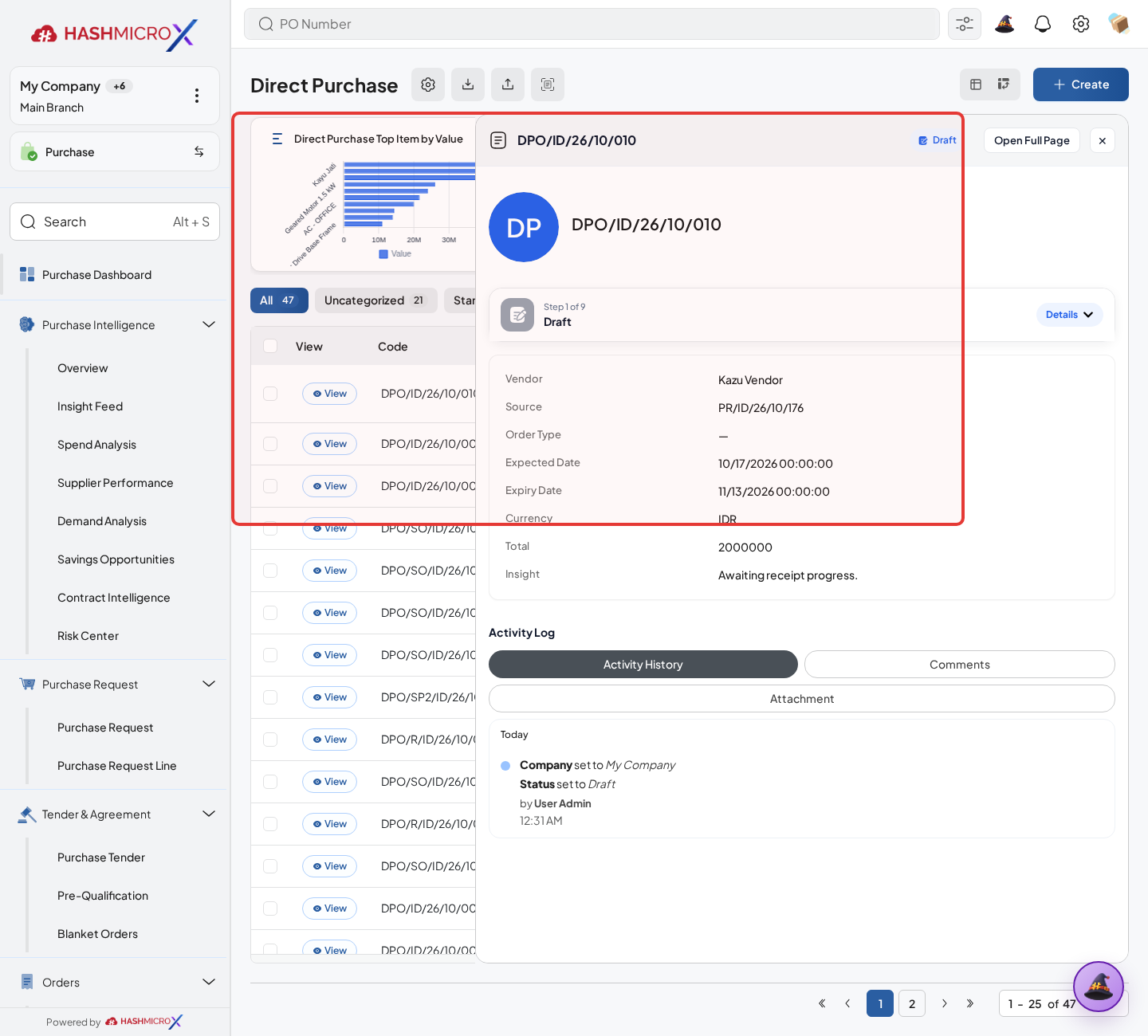This screenshot has height=1036, width=1148.
Task: Expand the step Details dropdown
Action: tap(1070, 315)
